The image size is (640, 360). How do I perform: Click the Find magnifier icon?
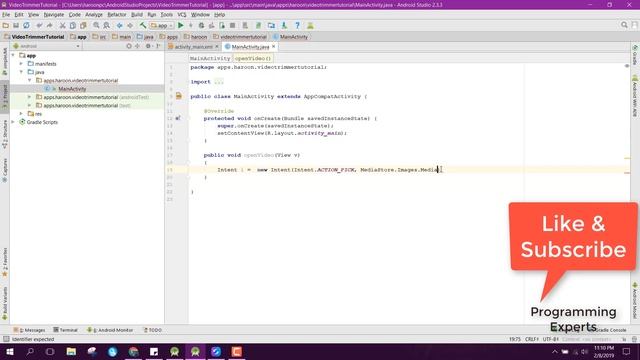[x=96, y=25]
